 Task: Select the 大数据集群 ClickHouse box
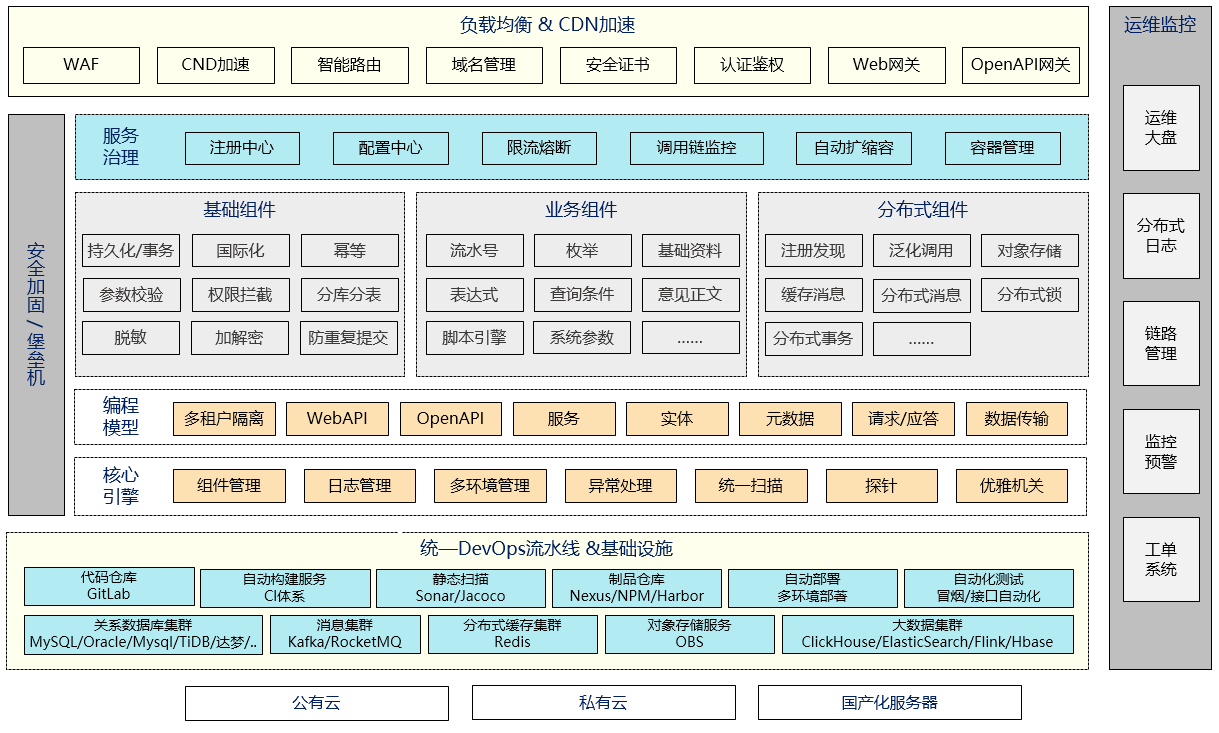coord(927,634)
